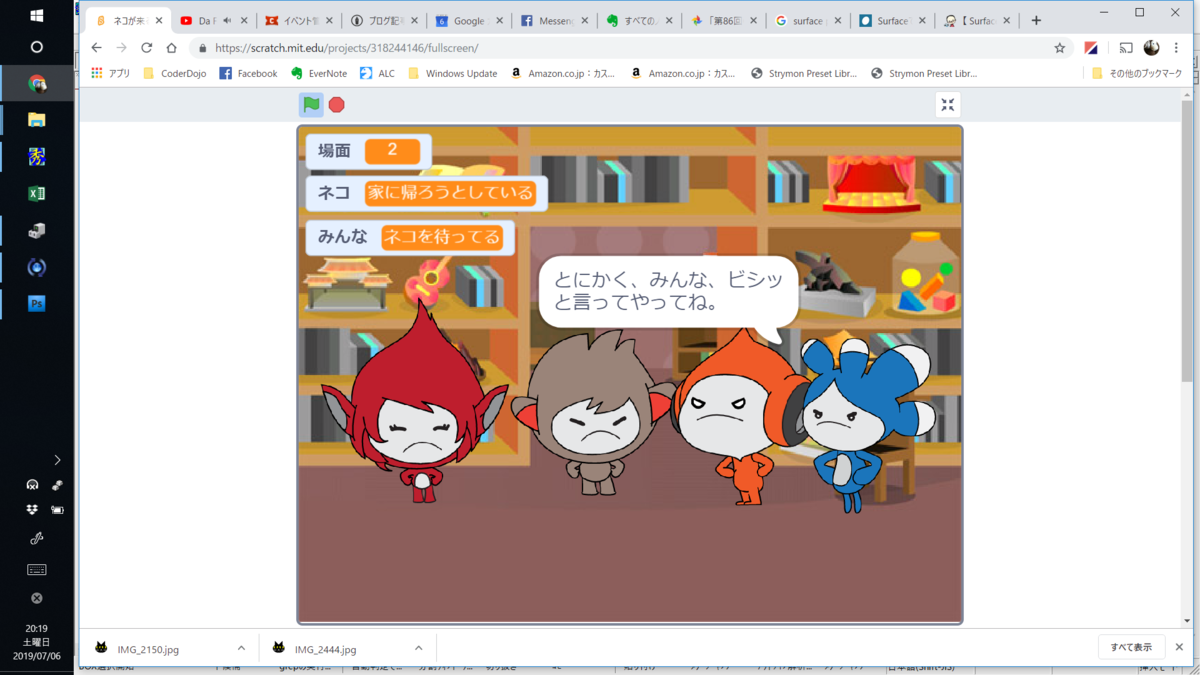
Task: Exit full screen mode in Scratch
Action: [x=947, y=104]
